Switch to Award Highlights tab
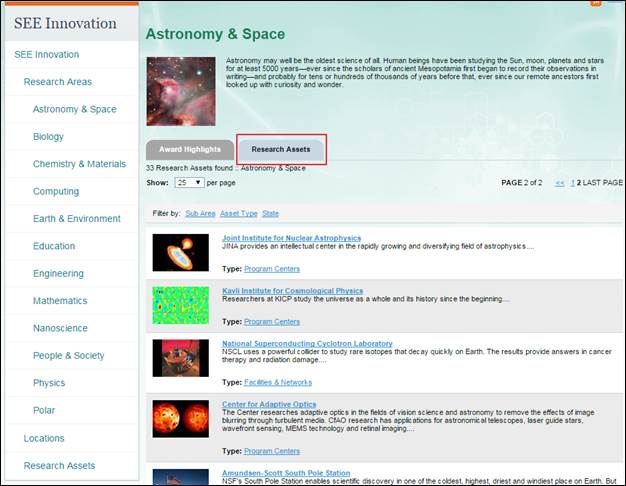626x486 pixels. [x=190, y=149]
